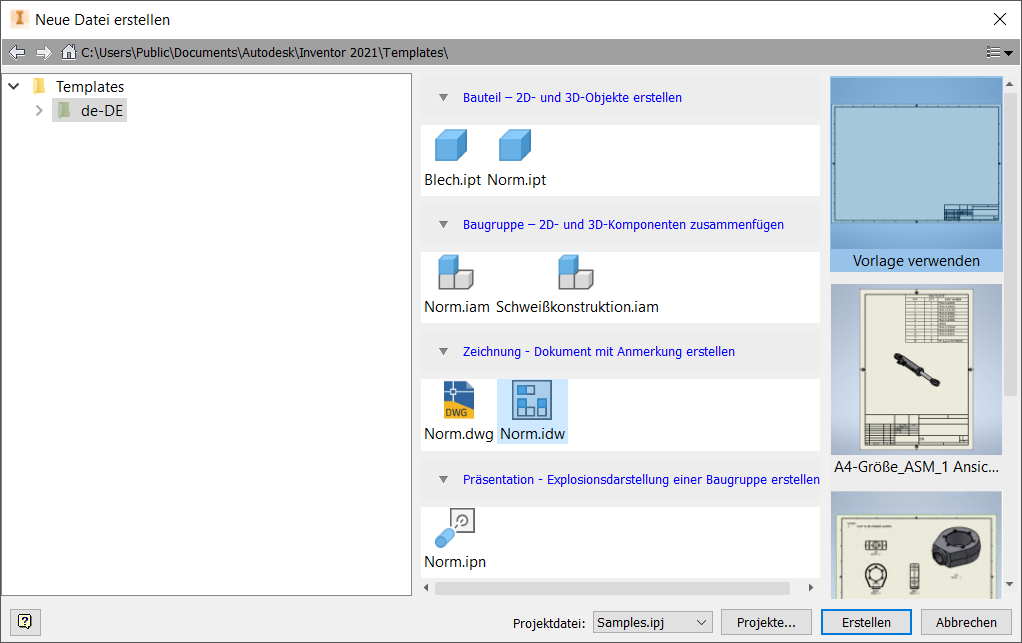Go back with the left arrow icon

tap(18, 52)
